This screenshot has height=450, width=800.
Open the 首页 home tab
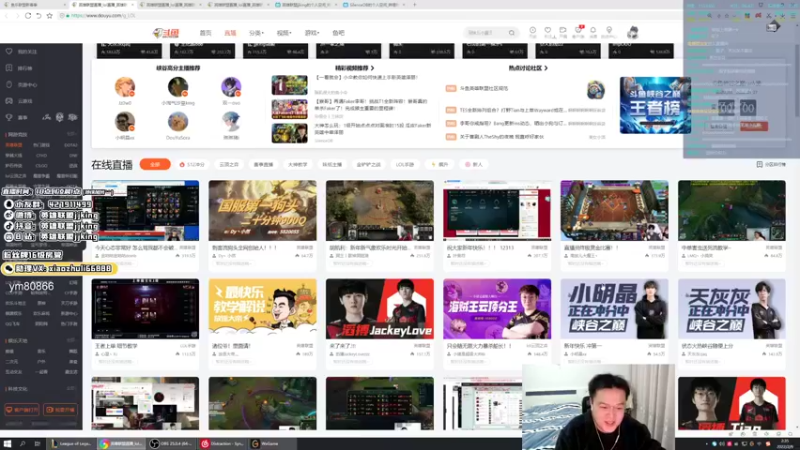point(206,33)
